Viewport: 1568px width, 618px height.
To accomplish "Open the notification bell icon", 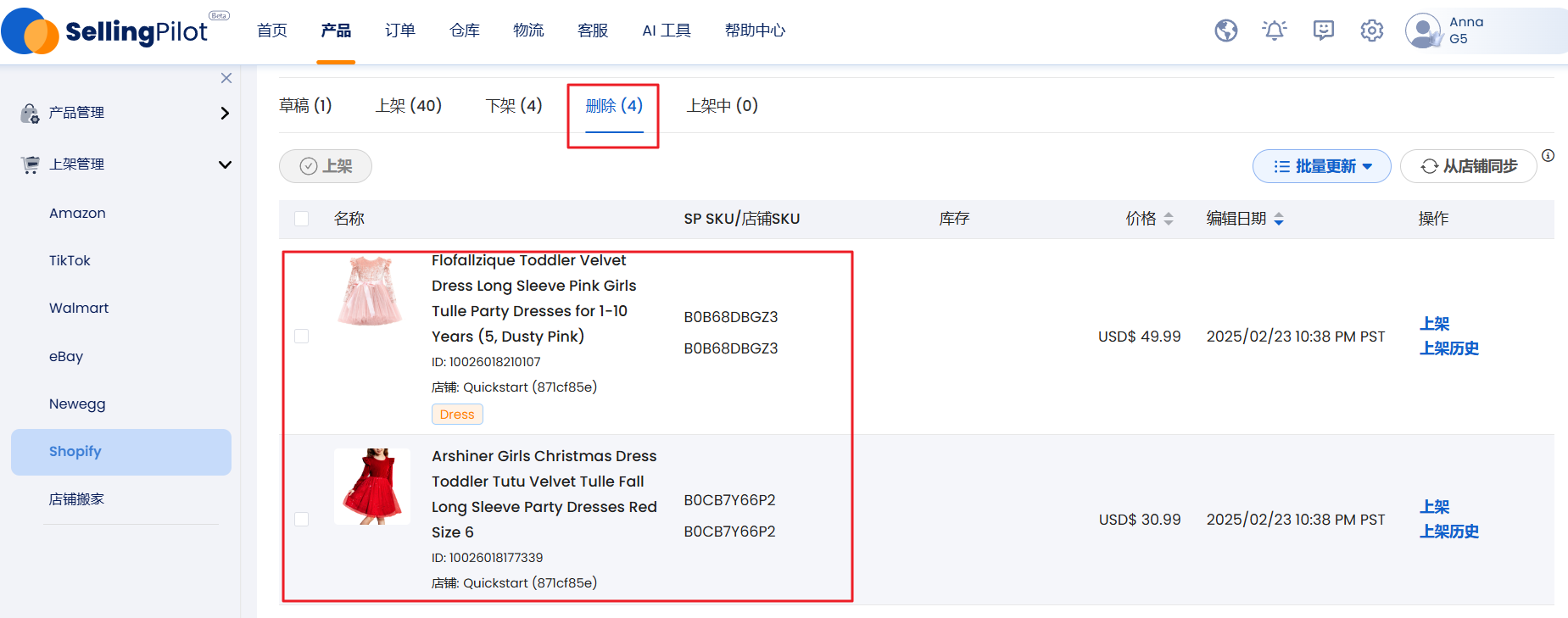I will coord(1274,31).
